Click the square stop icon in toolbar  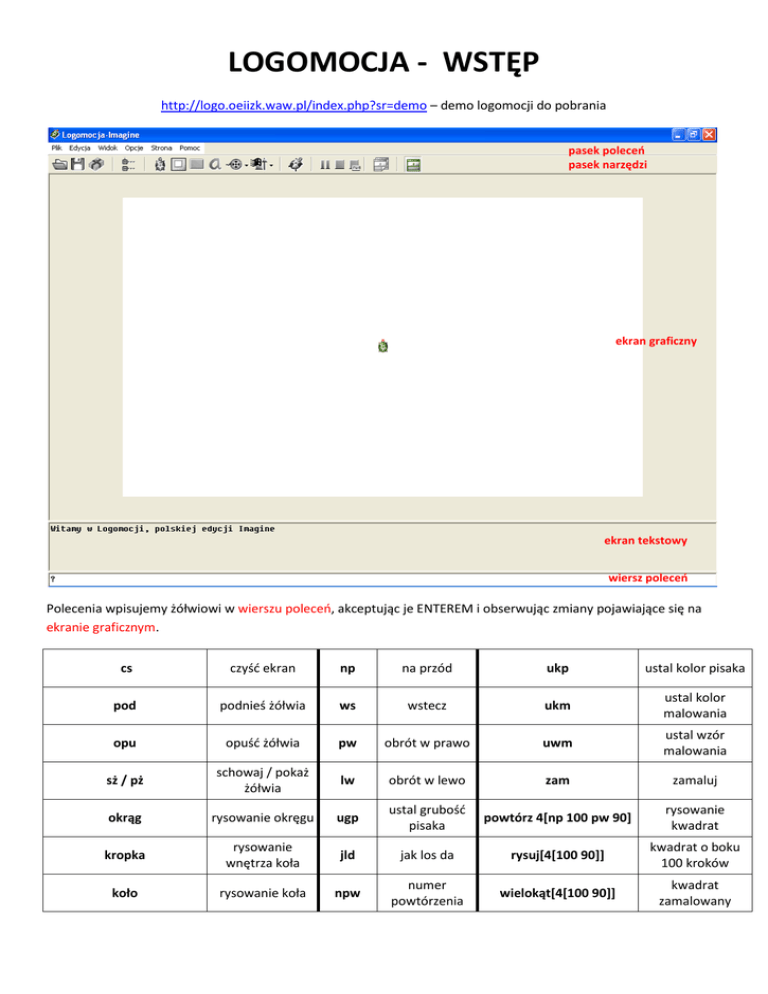click(340, 164)
